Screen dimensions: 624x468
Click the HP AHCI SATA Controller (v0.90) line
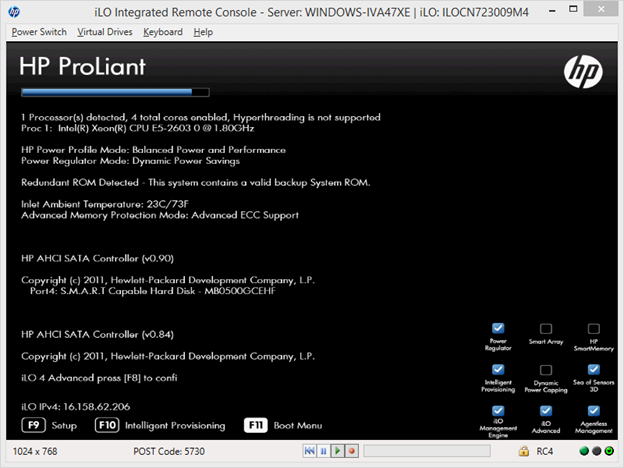pyautogui.click(x=97, y=258)
